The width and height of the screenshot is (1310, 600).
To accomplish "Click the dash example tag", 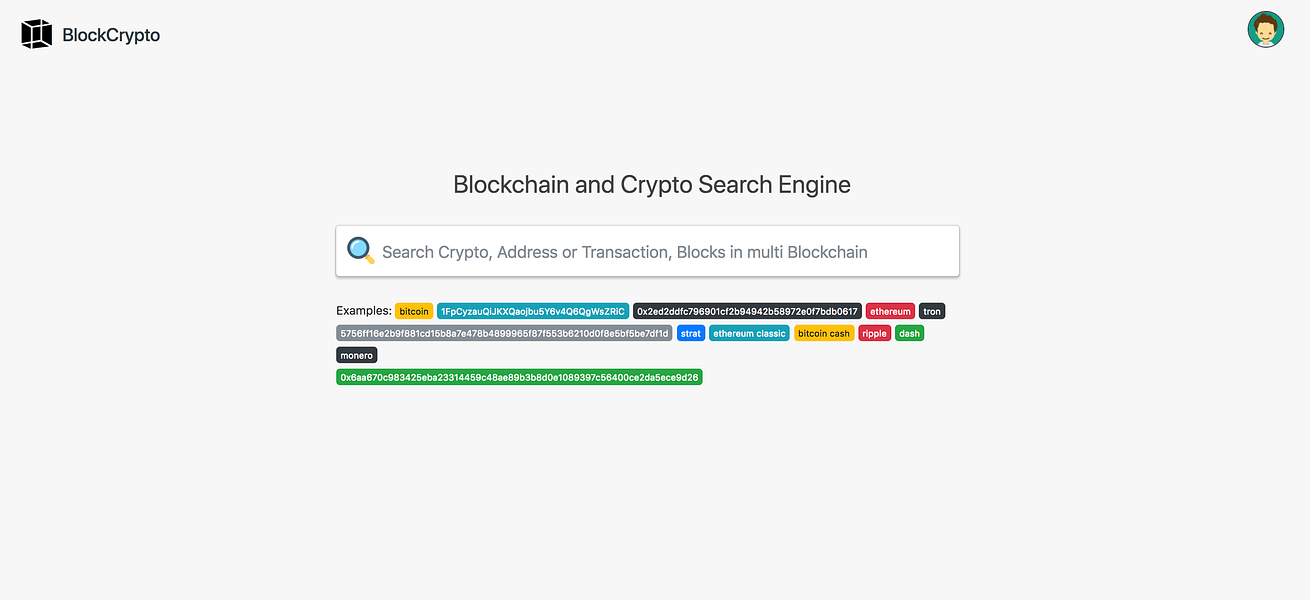I will (908, 333).
